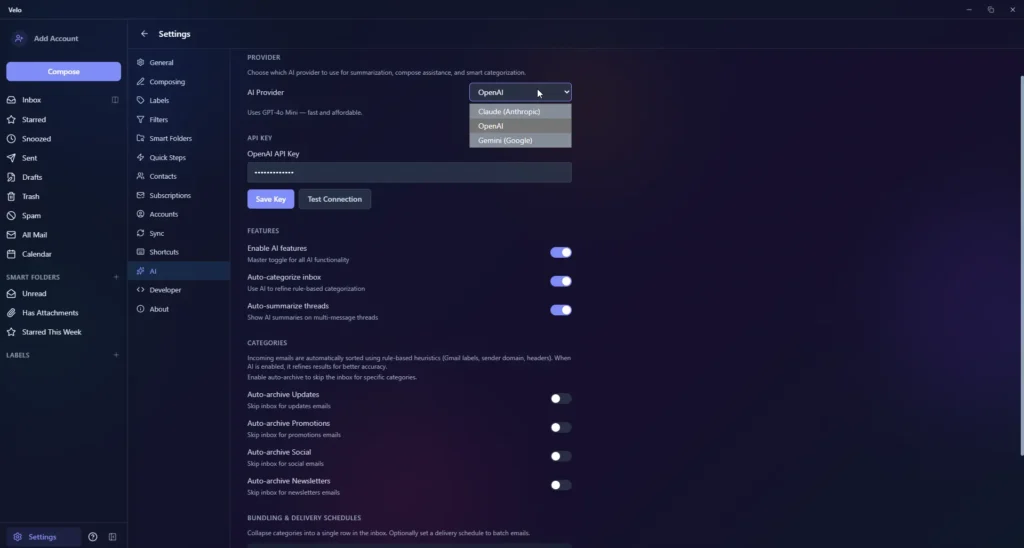Click the split-pane icon beside Inbox

[x=115, y=100]
